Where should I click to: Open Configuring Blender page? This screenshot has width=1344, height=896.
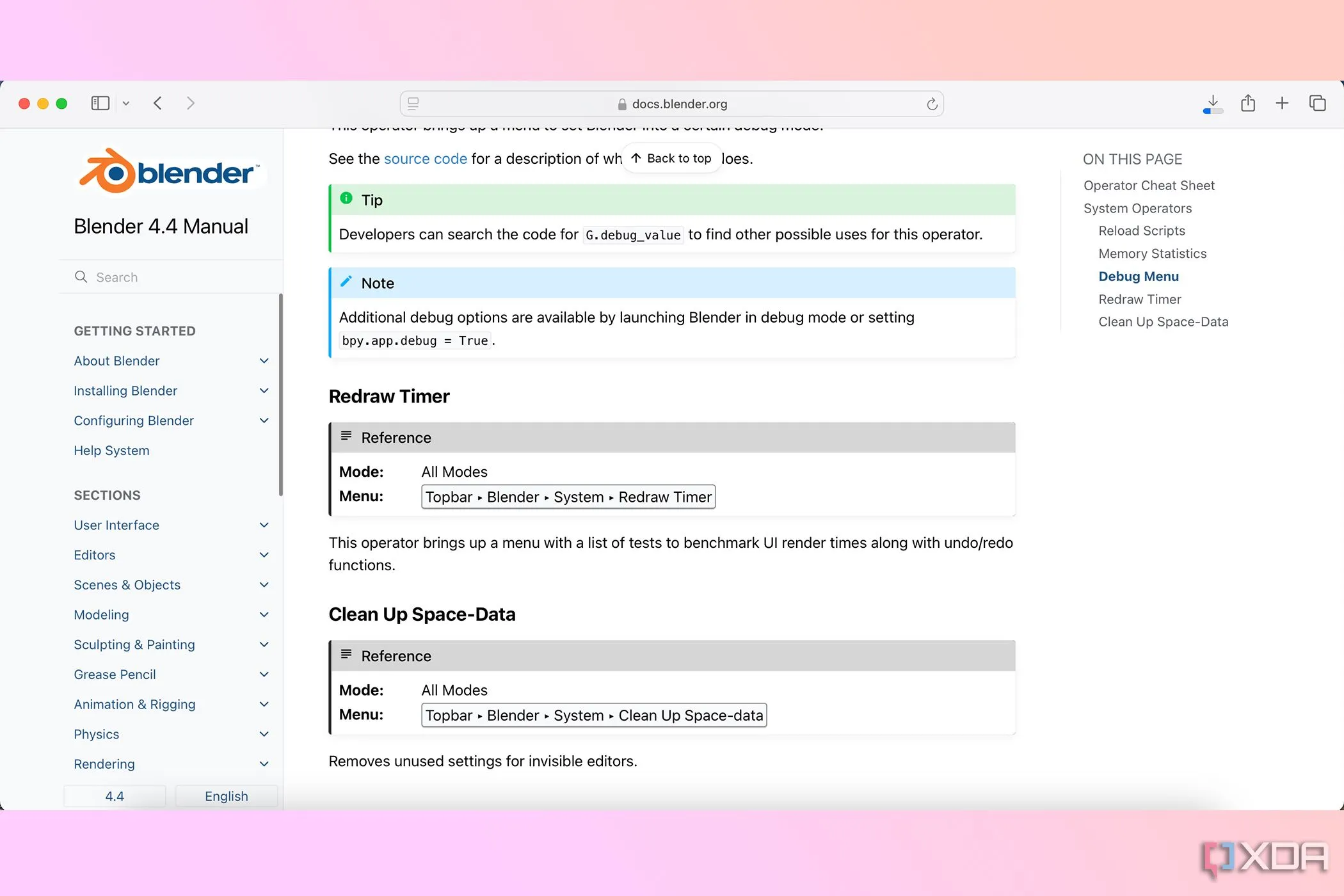click(x=134, y=420)
